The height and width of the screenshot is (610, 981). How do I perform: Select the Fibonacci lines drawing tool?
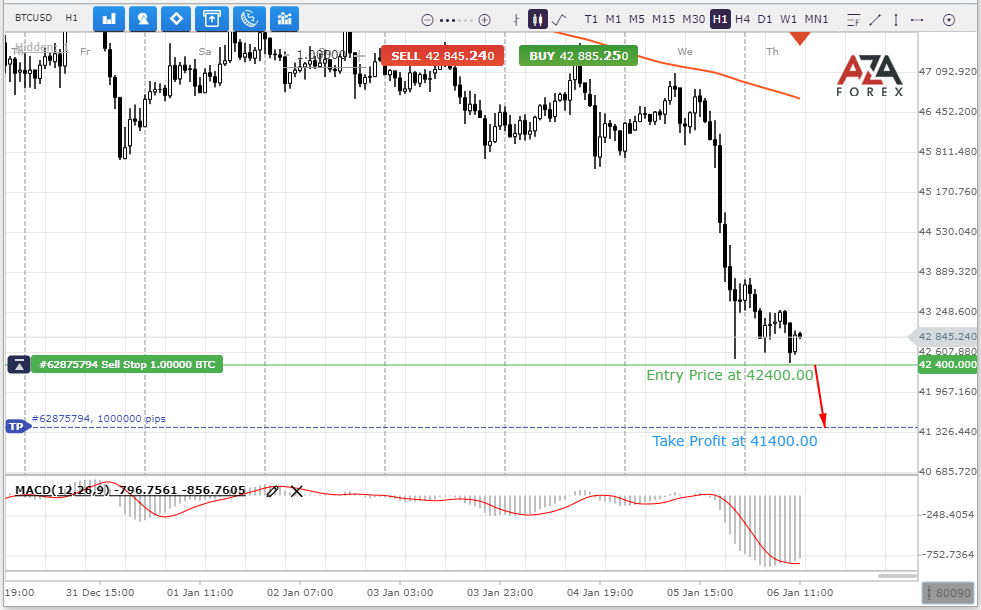click(x=853, y=20)
